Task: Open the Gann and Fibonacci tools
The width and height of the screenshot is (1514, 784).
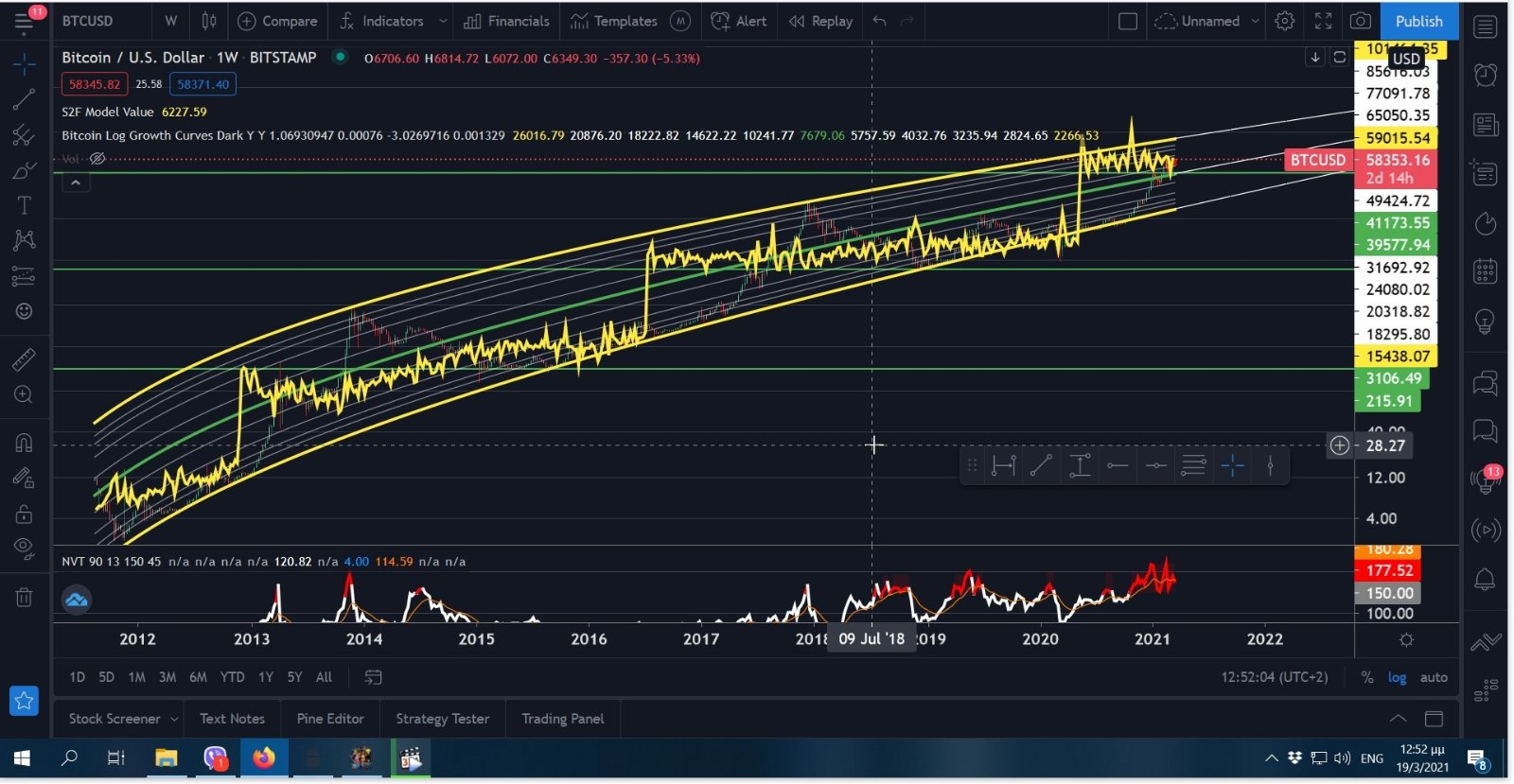Action: (x=24, y=135)
